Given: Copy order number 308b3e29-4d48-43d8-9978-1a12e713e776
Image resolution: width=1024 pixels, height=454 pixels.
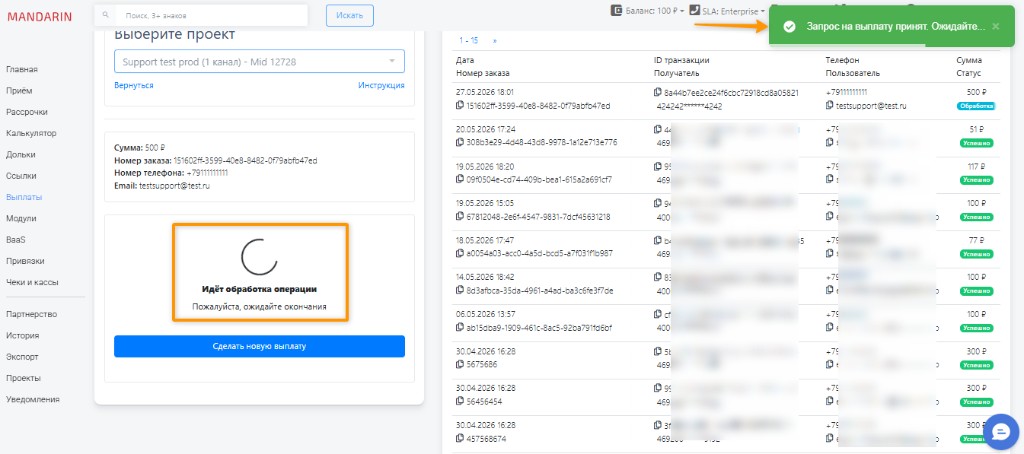Looking at the screenshot, I should [460, 142].
